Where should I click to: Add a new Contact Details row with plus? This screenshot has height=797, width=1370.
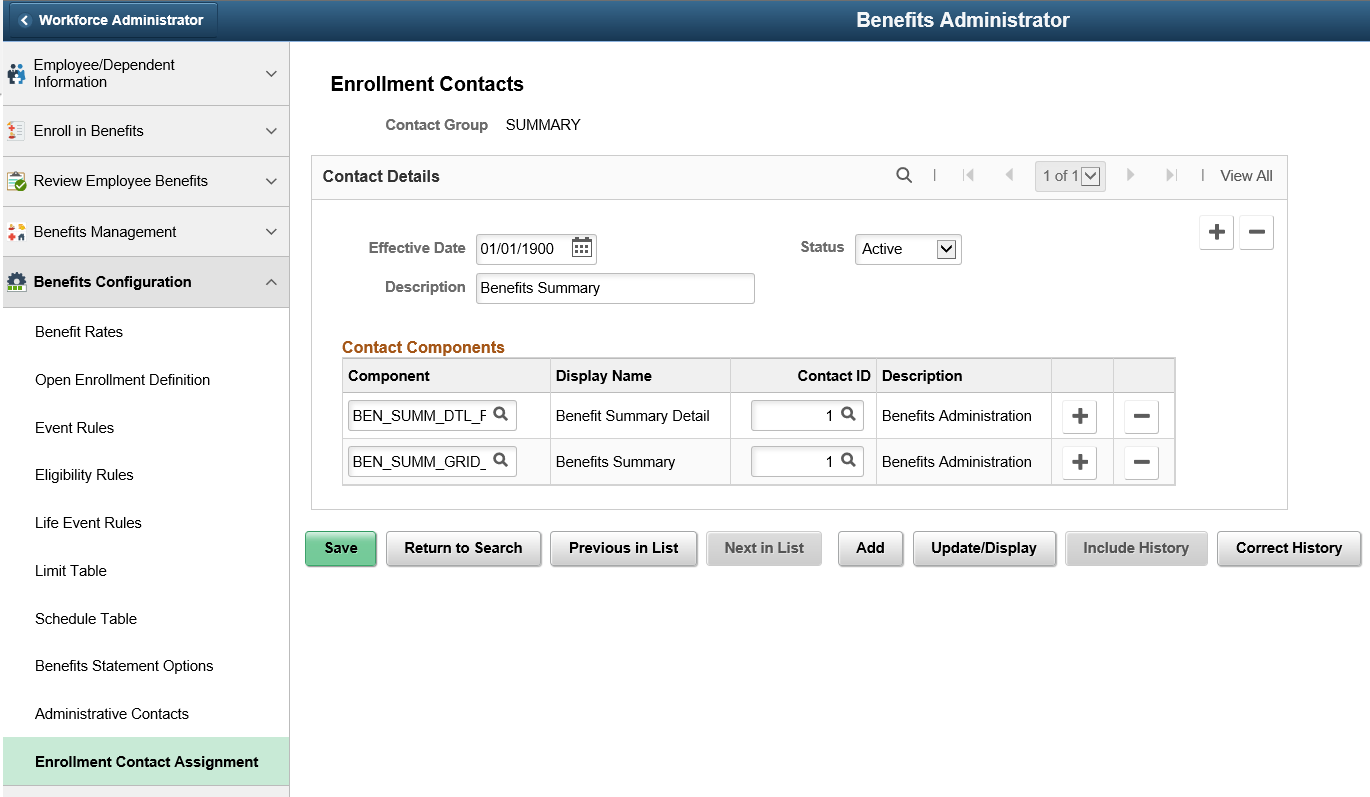click(1216, 232)
